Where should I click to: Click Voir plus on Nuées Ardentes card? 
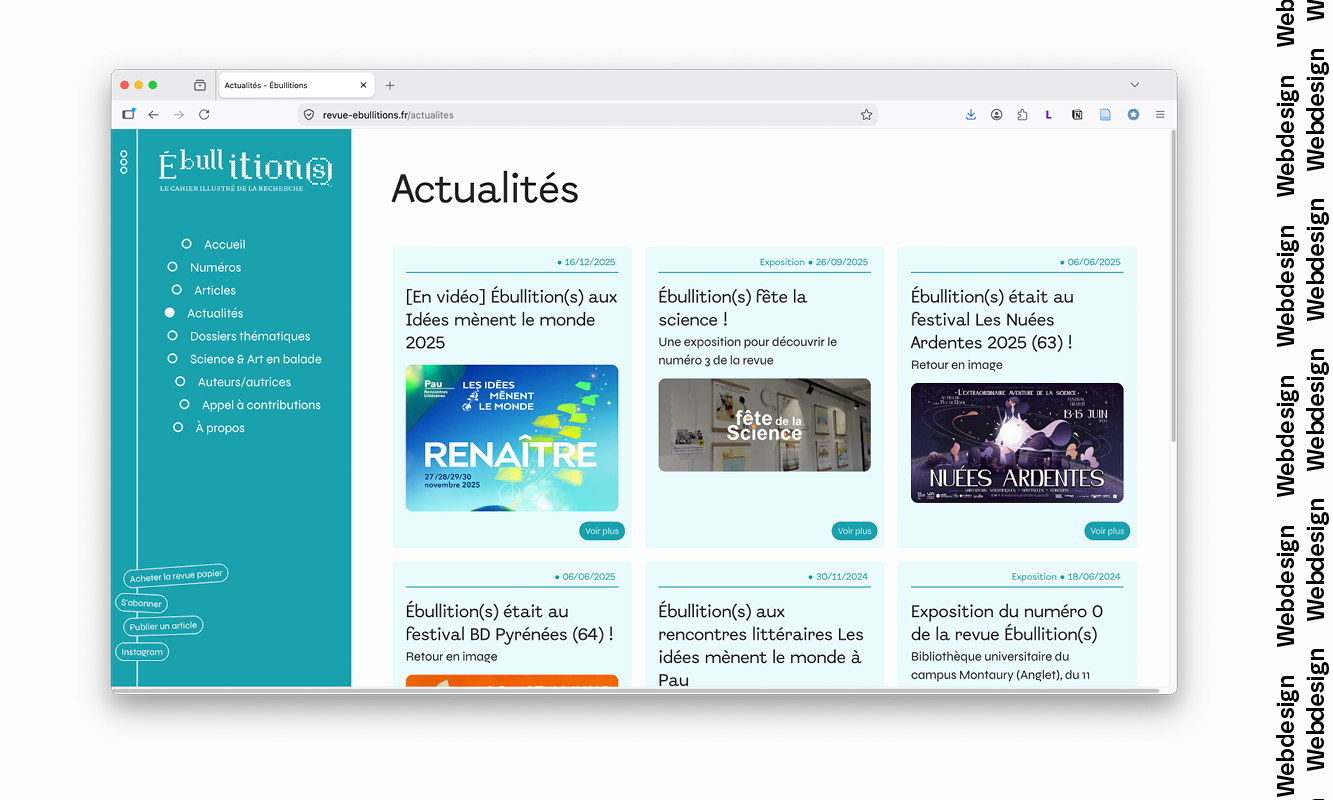(1107, 531)
